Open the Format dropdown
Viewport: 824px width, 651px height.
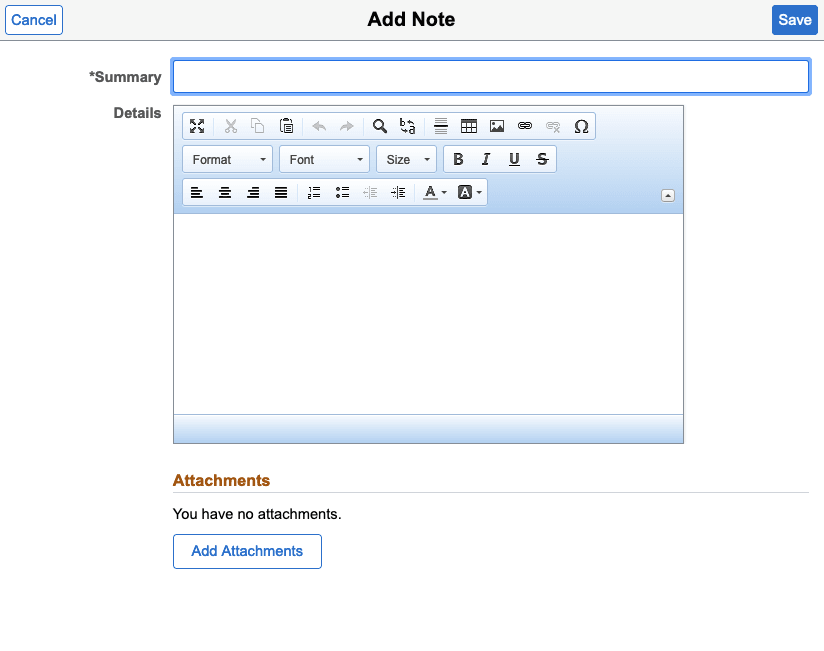(227, 158)
